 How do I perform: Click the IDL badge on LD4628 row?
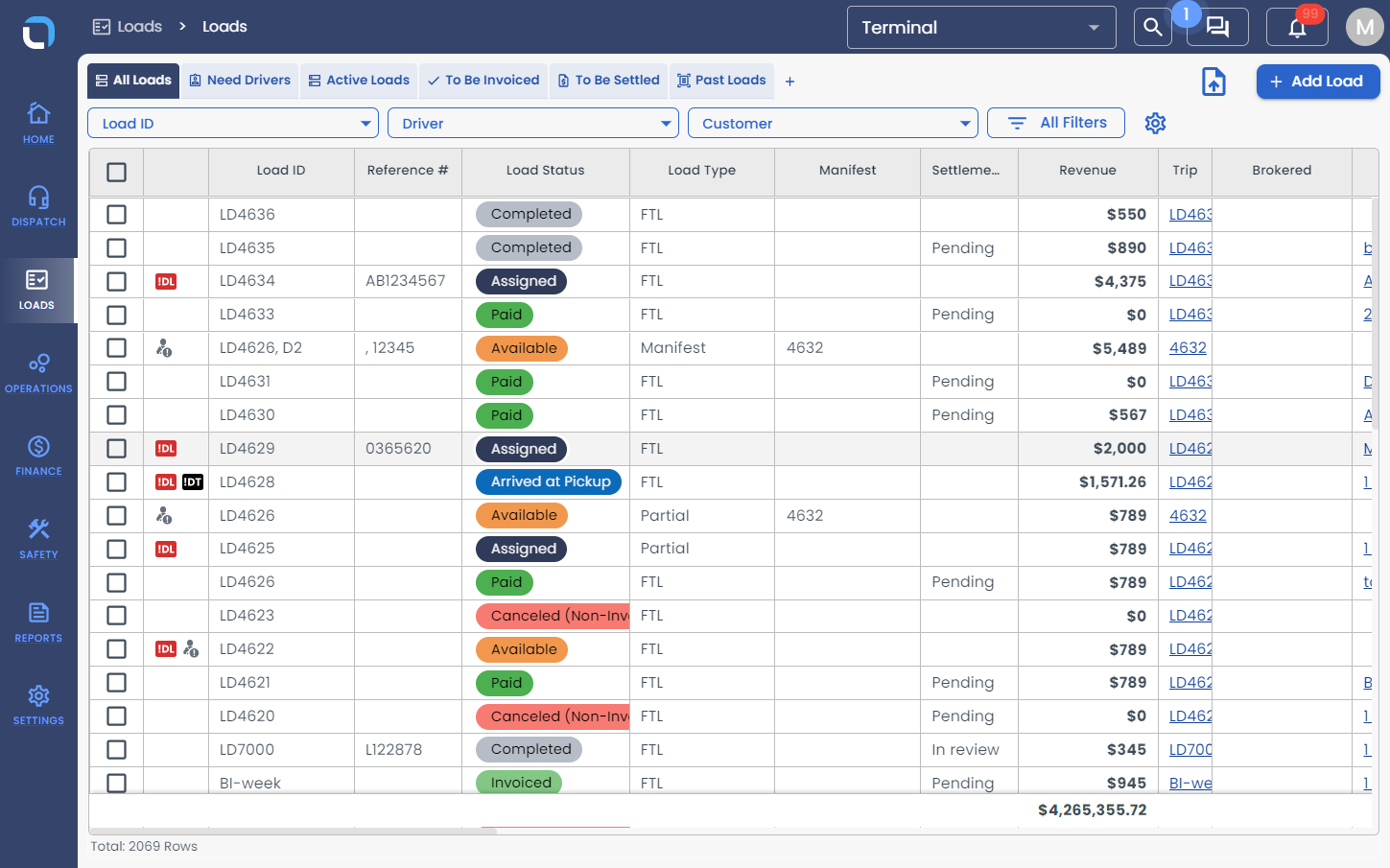[166, 481]
